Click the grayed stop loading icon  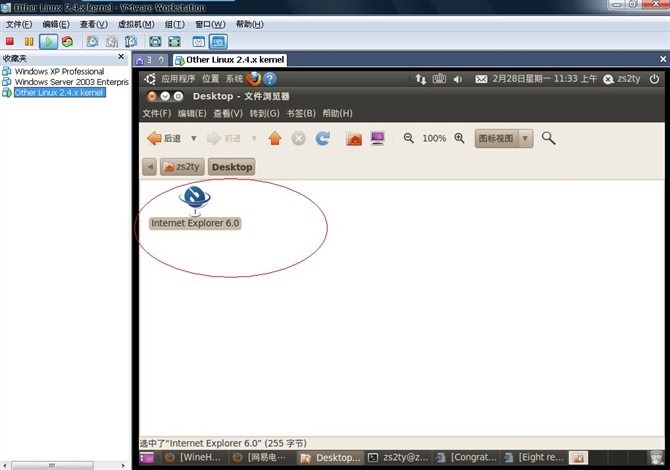point(299,138)
